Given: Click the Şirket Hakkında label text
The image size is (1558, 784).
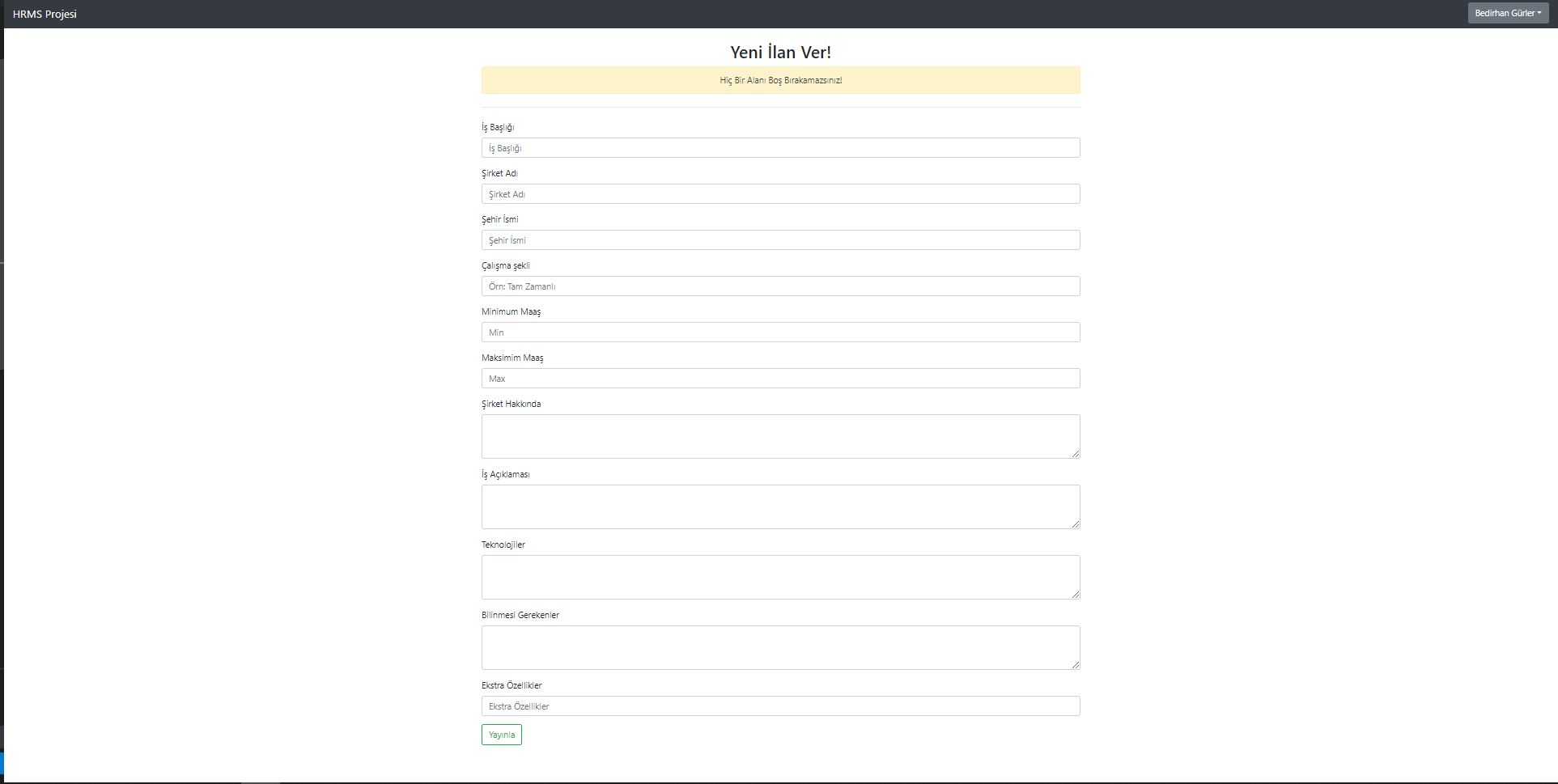Looking at the screenshot, I should (510, 403).
